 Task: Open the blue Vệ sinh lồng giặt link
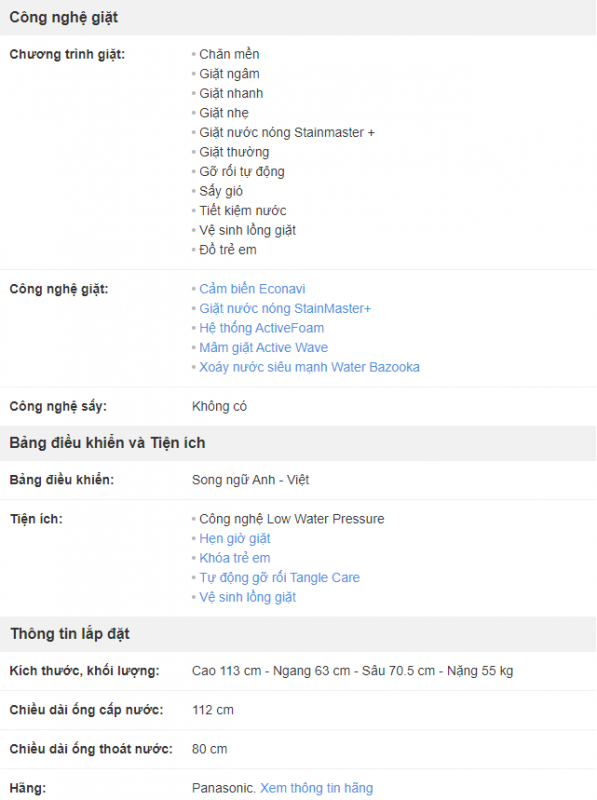coord(247,597)
